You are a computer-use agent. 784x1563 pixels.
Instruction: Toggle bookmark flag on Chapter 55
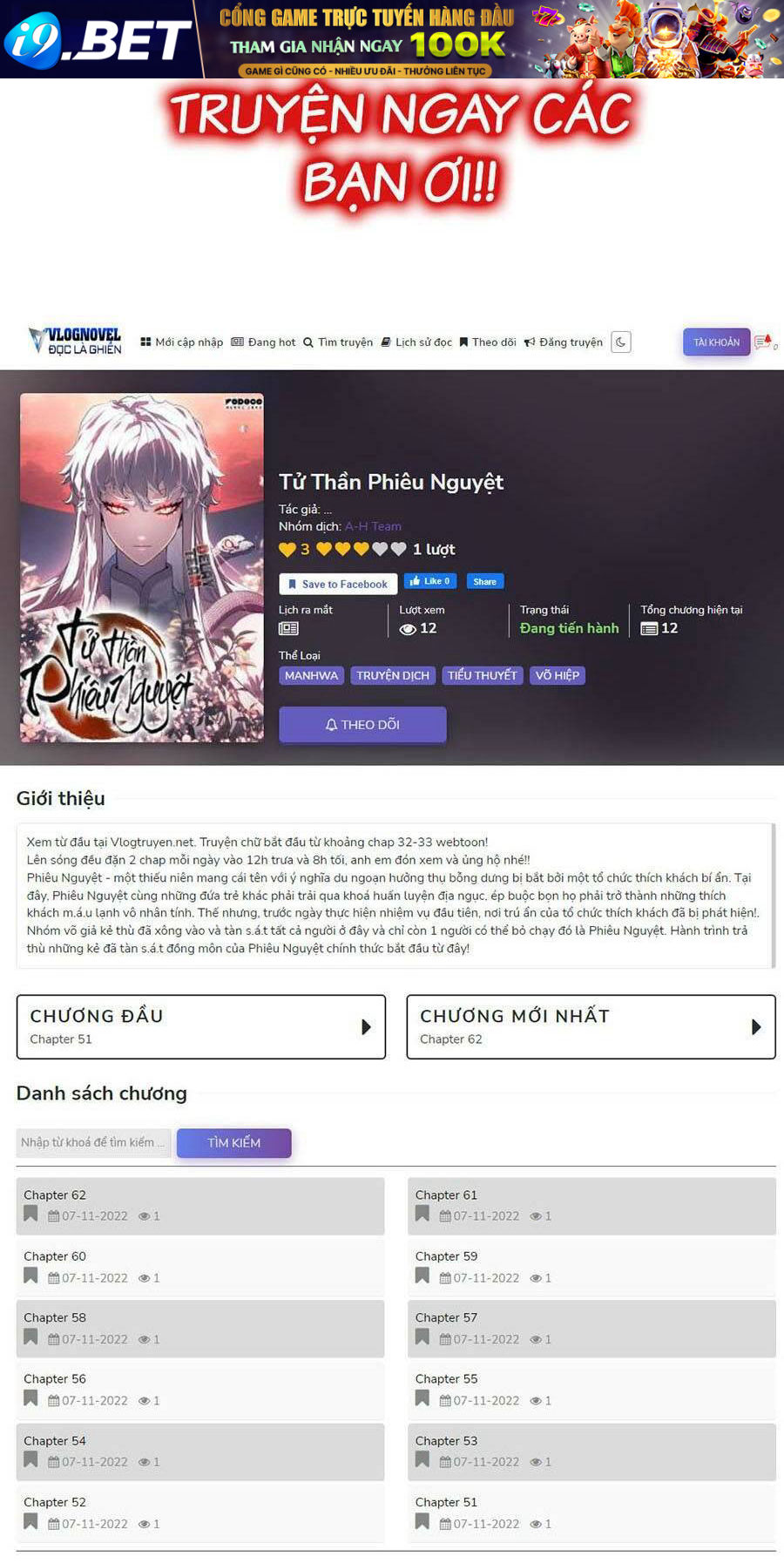422,1397
